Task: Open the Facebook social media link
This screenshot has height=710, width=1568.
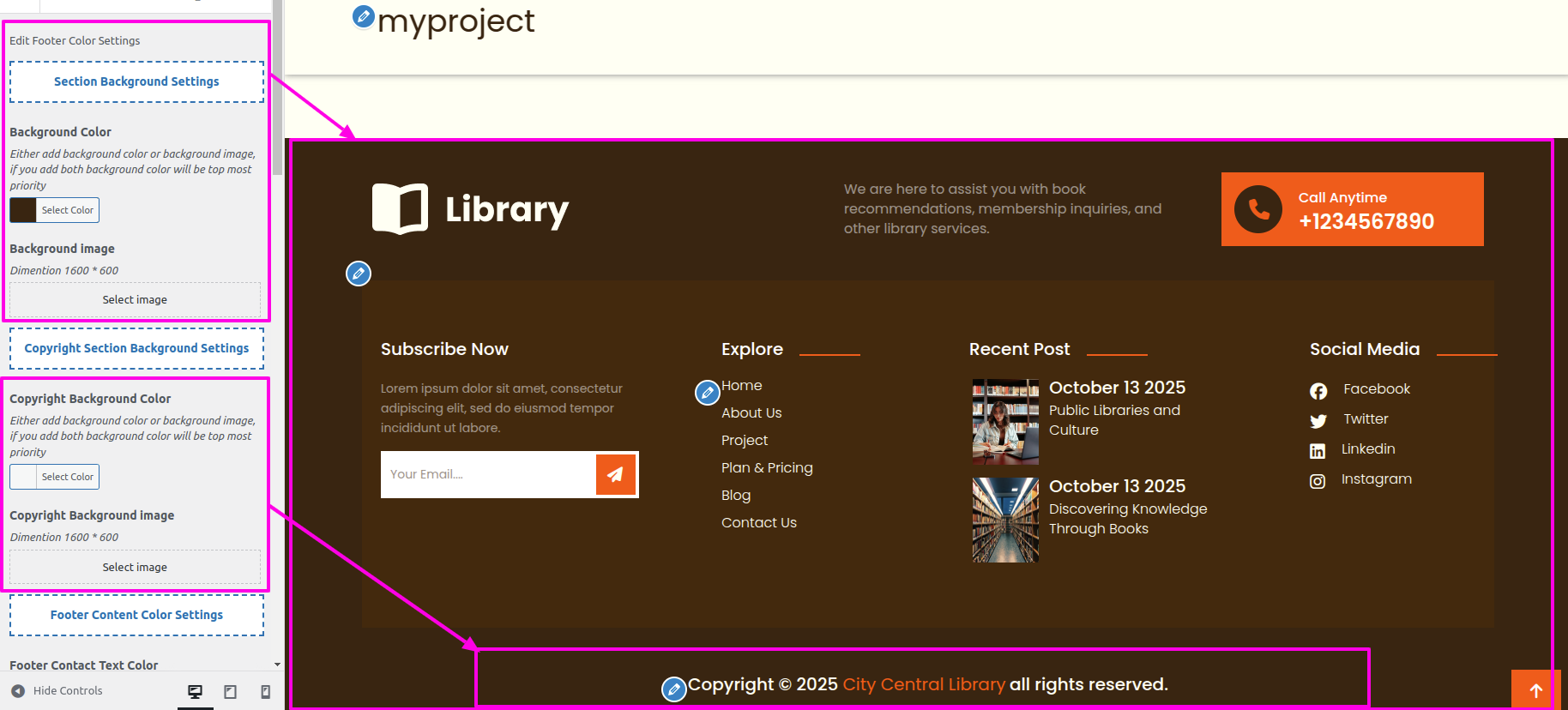Action: [1376, 389]
